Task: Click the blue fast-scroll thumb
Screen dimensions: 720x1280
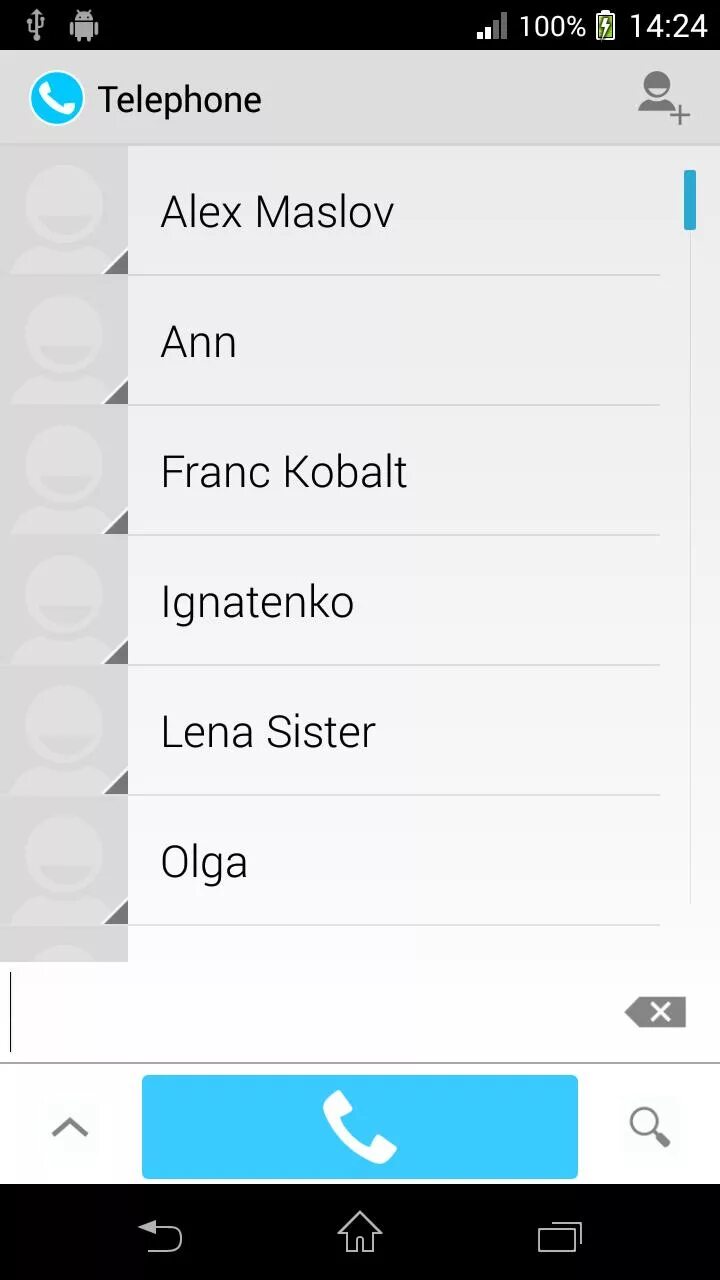Action: coord(690,200)
